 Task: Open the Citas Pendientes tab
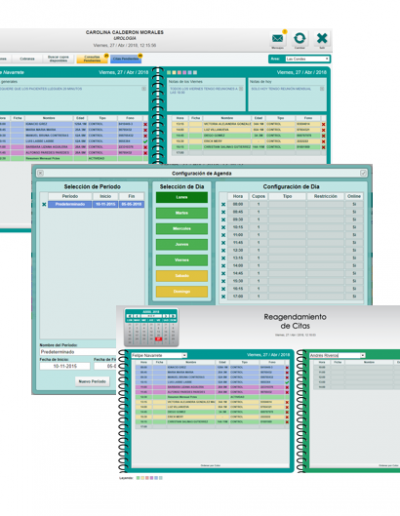126,59
